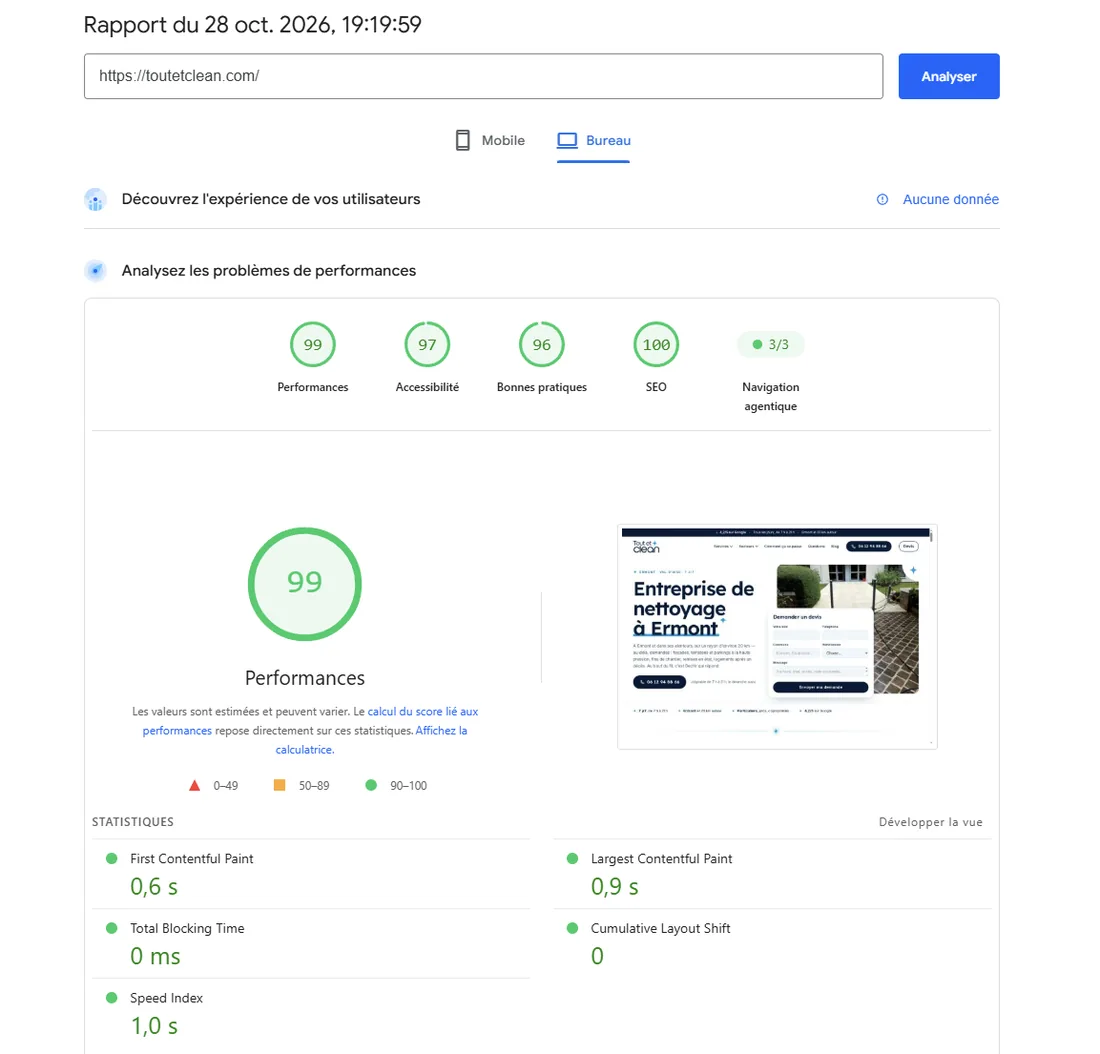Click the Accessibilité label under the 97 gauge
Image resolution: width=1100 pixels, height=1054 pixels.
point(427,387)
